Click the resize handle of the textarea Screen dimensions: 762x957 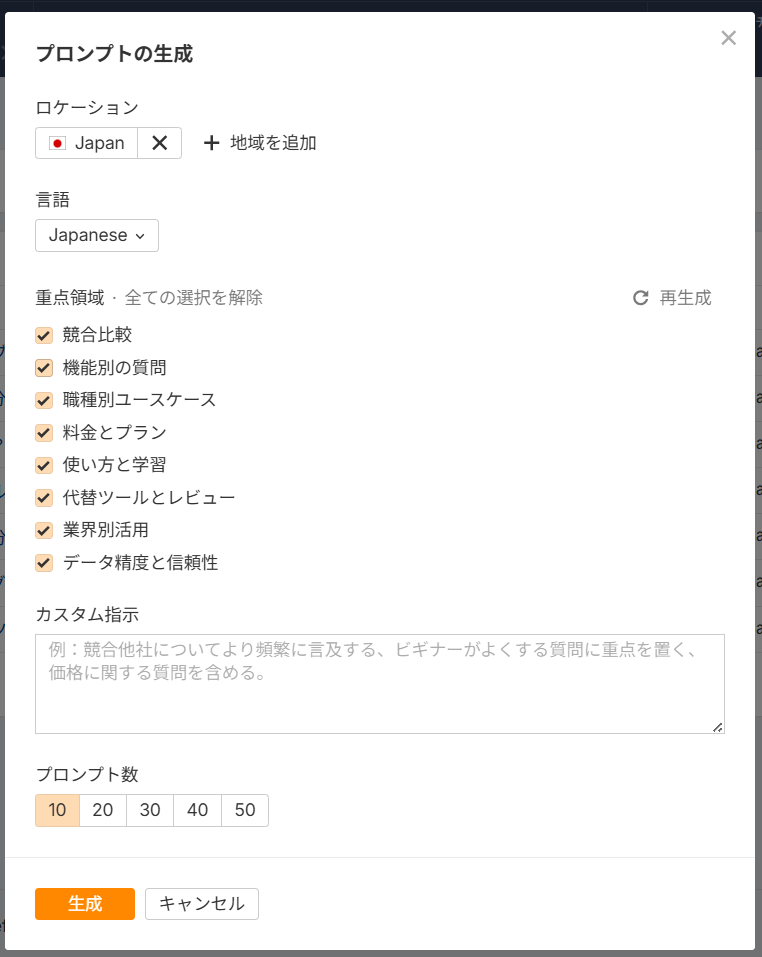pyautogui.click(x=718, y=728)
